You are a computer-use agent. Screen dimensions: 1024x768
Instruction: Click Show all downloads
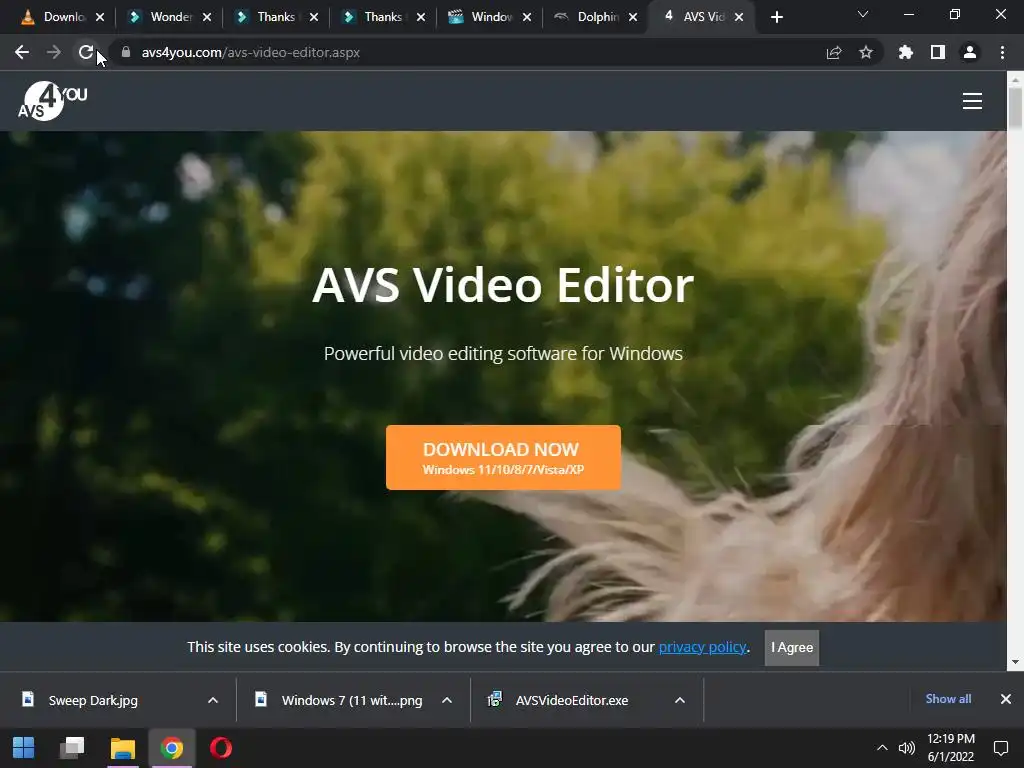click(x=948, y=699)
